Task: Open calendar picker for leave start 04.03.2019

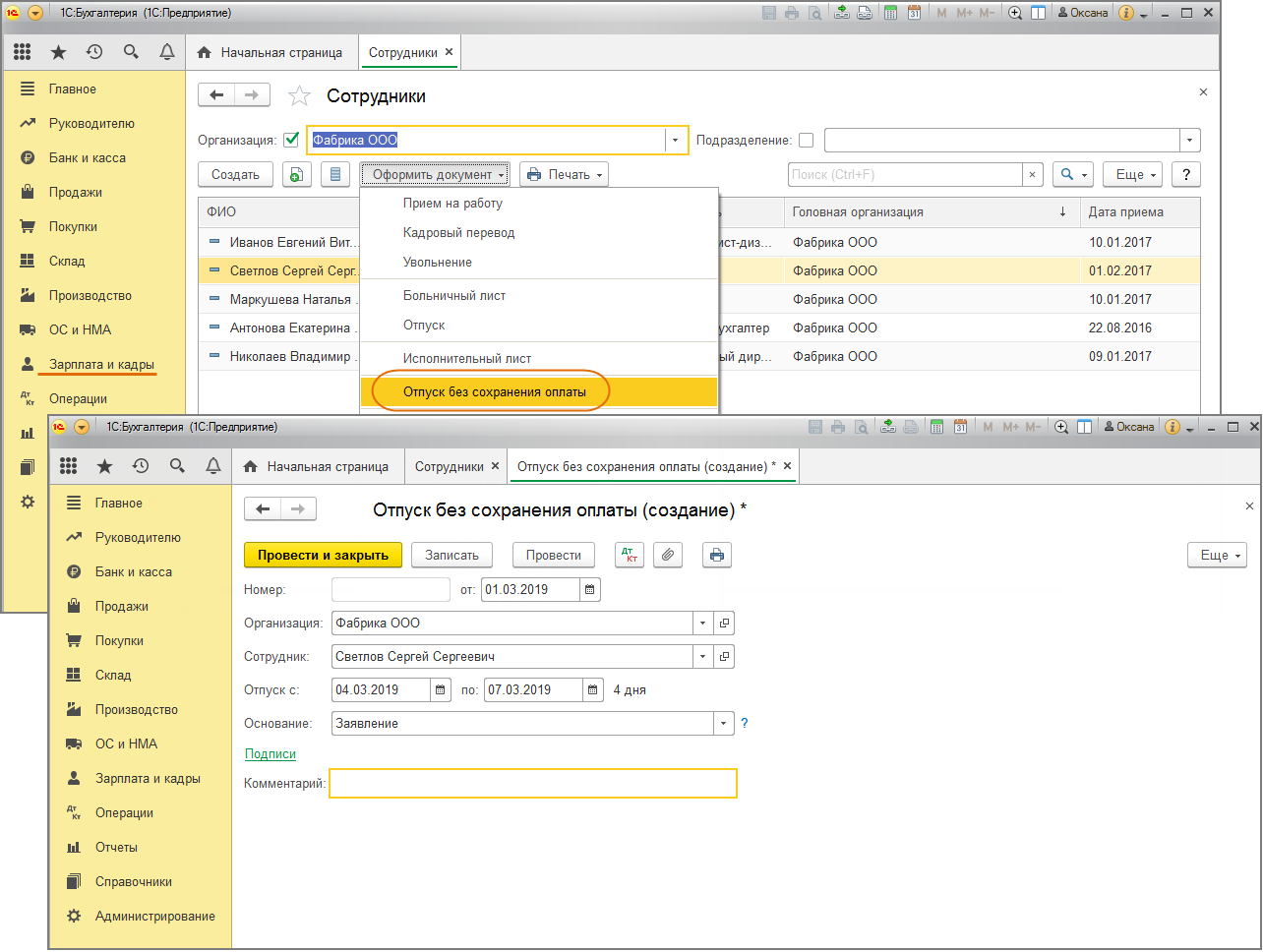Action: [x=441, y=690]
